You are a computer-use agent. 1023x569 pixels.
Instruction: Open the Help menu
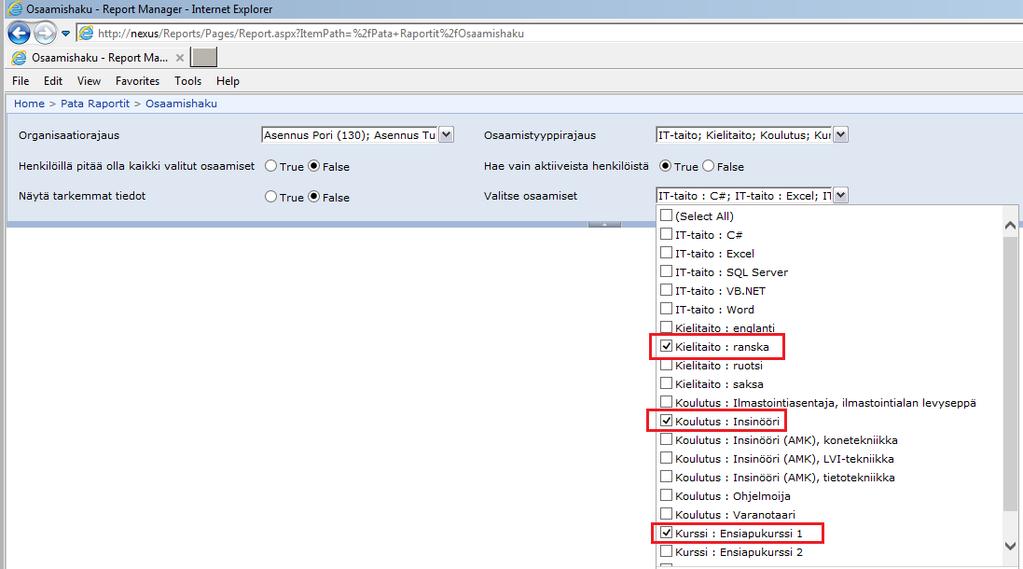(x=228, y=81)
